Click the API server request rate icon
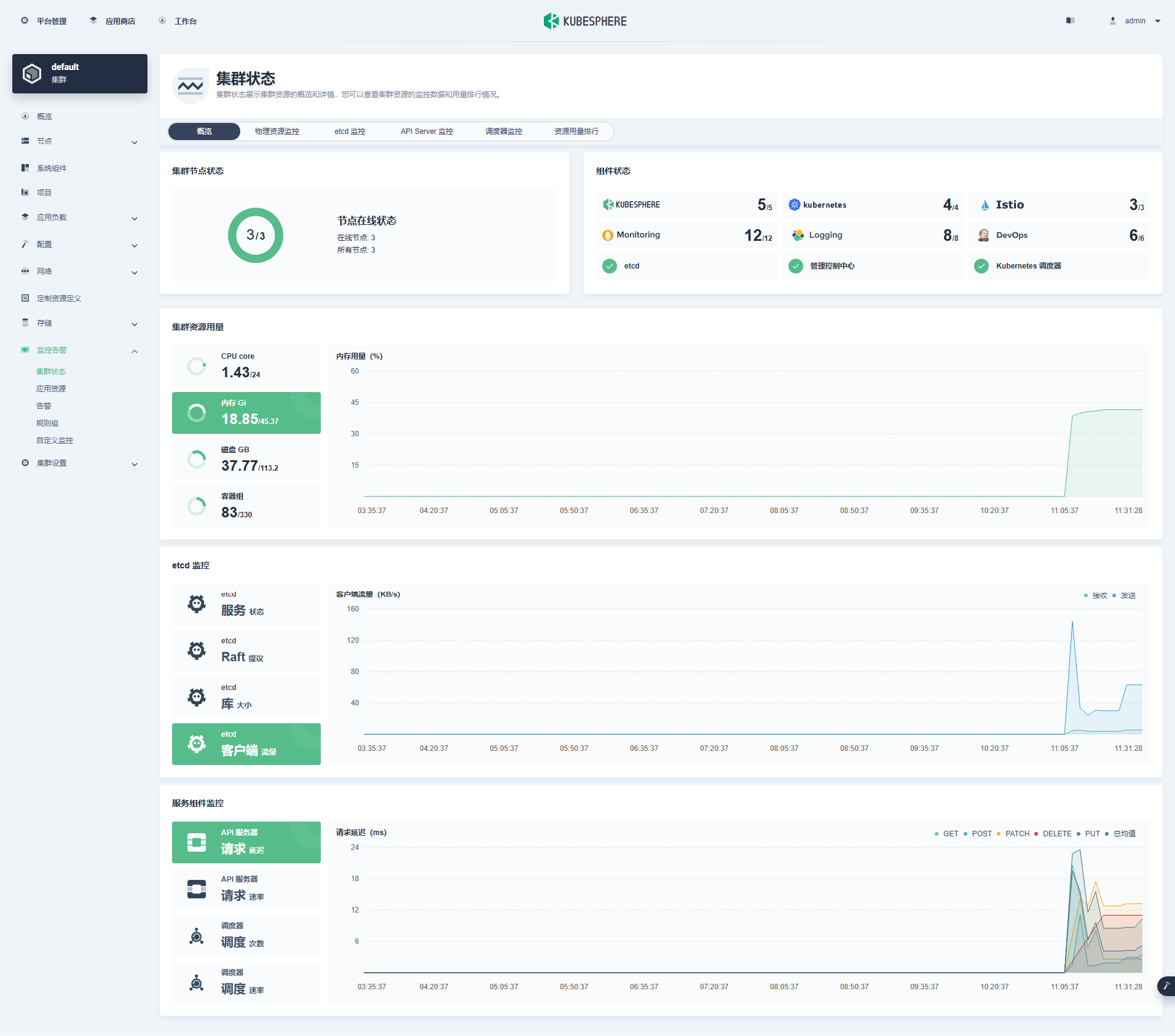1175x1036 pixels. [197, 889]
